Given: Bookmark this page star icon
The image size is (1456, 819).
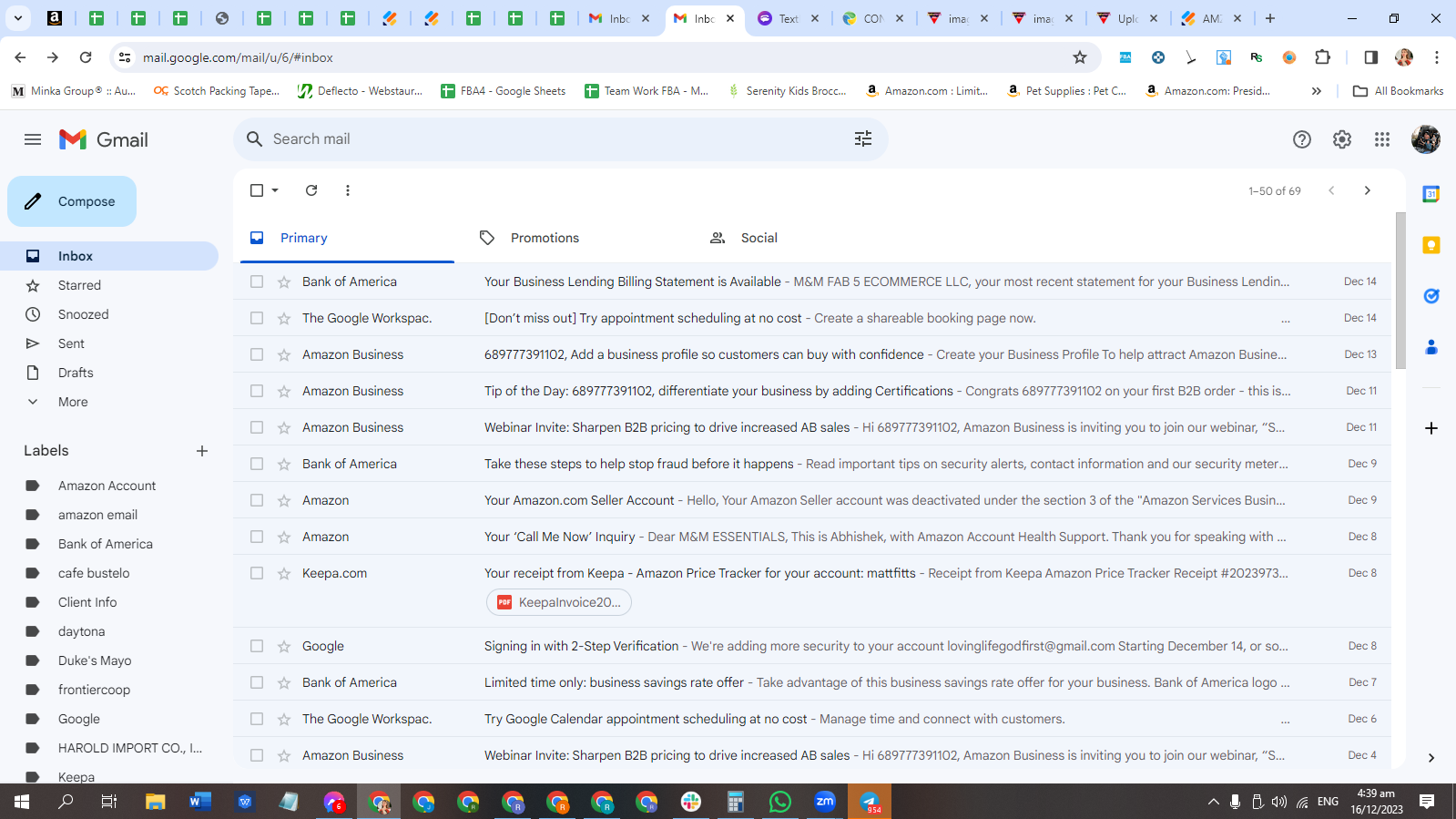Looking at the screenshot, I should point(1080,57).
